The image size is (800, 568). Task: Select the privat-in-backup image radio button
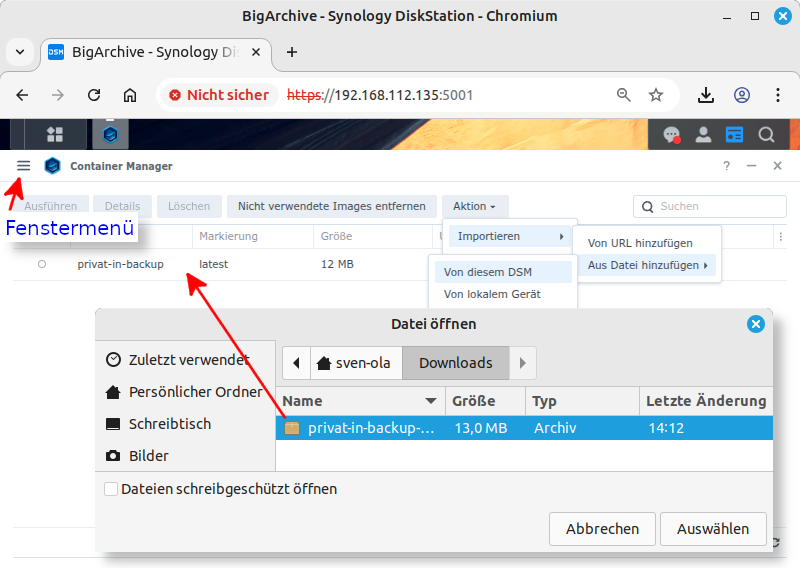(42, 264)
